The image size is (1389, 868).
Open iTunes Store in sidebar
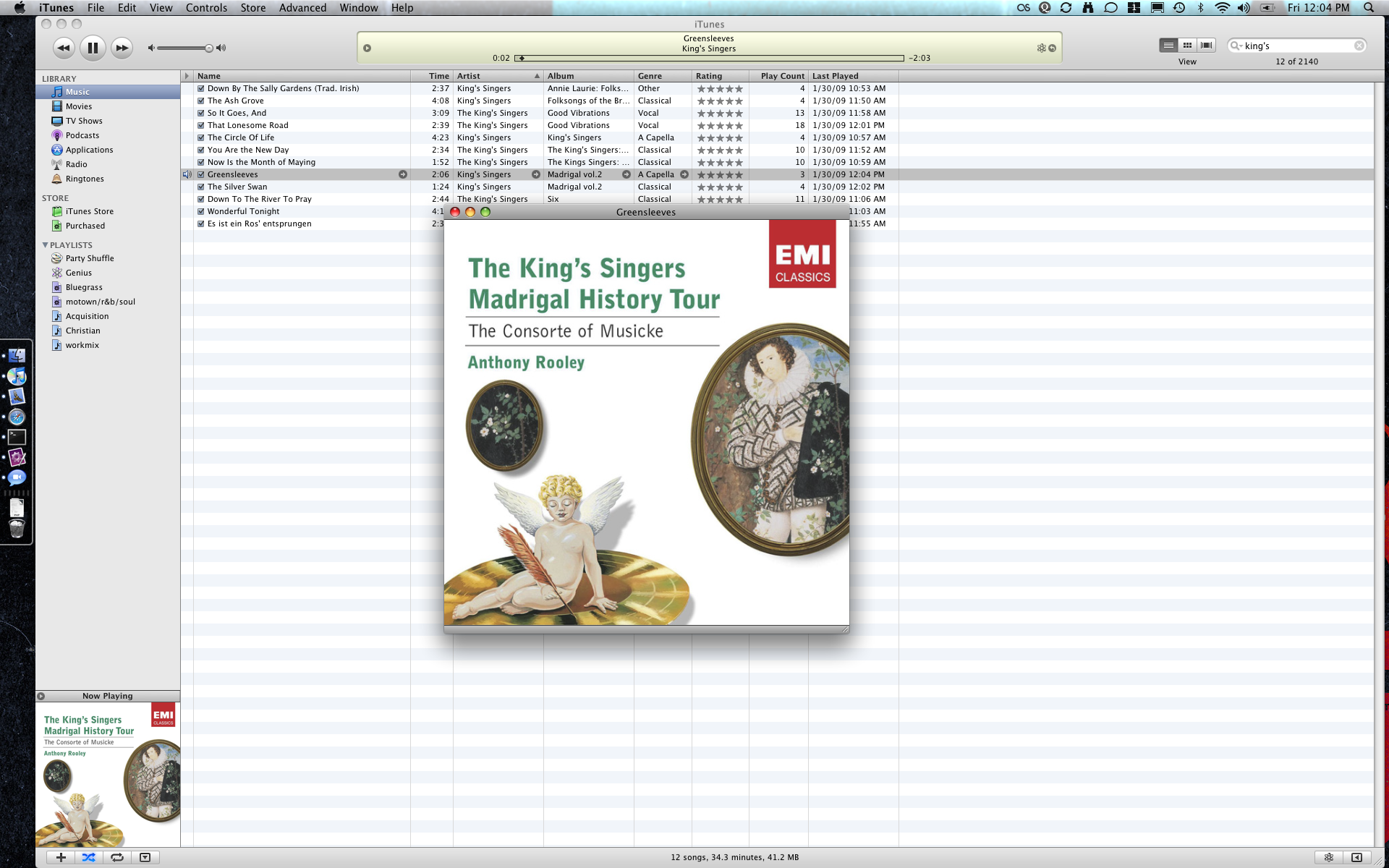pos(90,211)
